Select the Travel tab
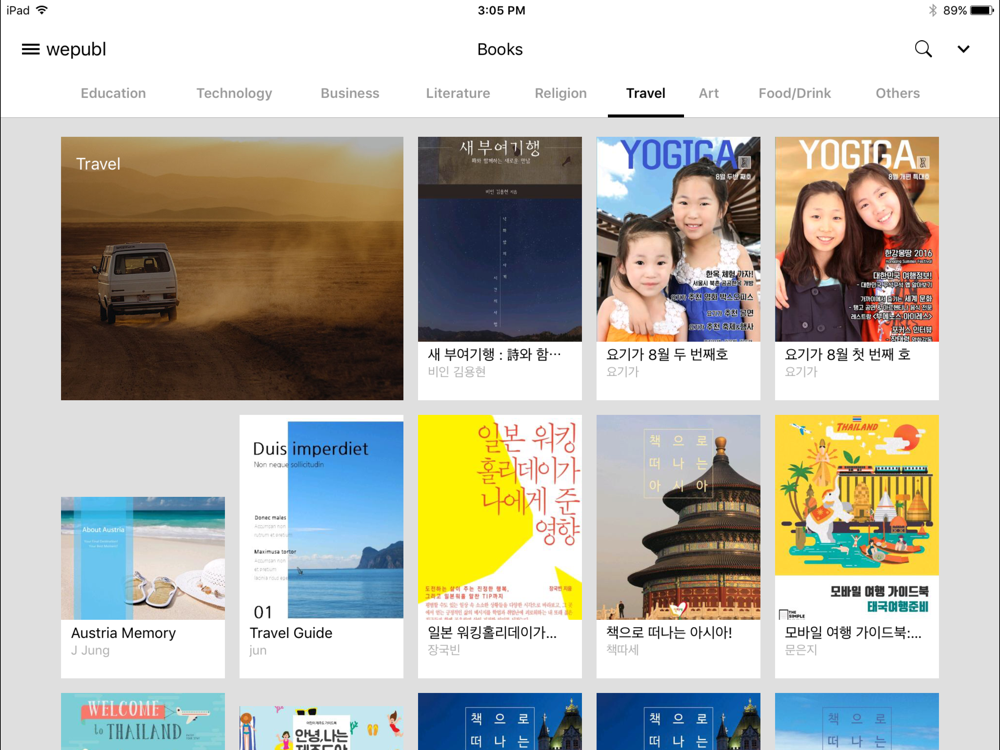Screen dimensions: 1000x750 pos(645,93)
